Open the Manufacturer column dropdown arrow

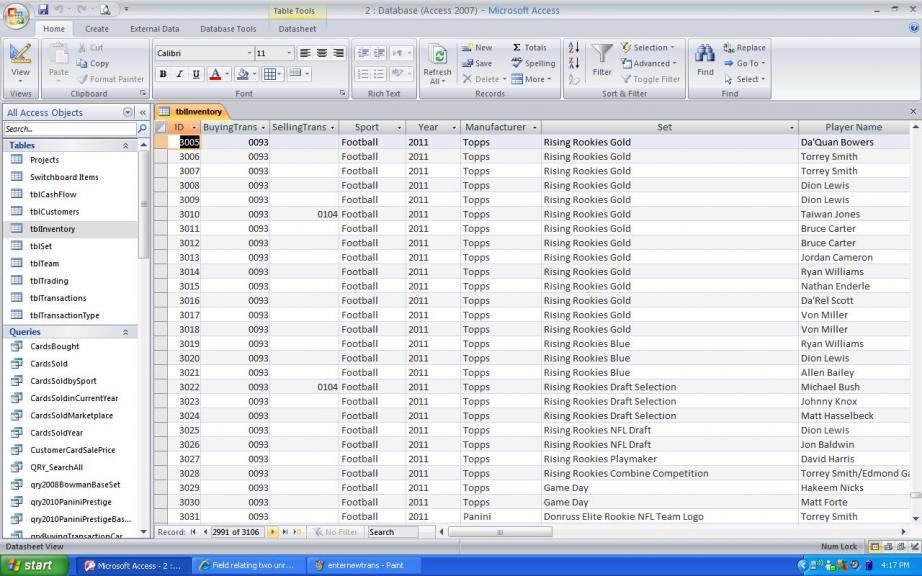click(535, 128)
